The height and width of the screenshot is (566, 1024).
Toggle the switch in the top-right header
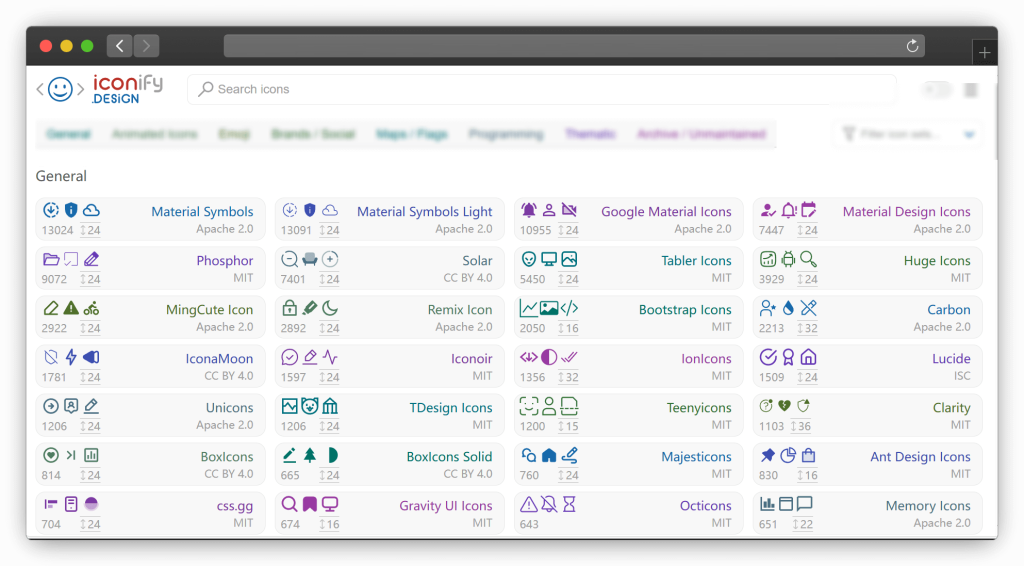coord(937,90)
